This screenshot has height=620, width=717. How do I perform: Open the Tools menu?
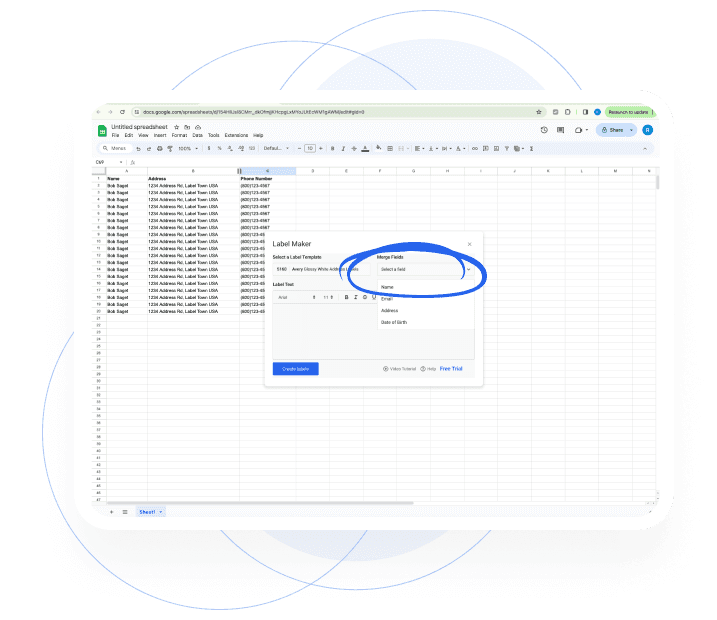[x=214, y=135]
